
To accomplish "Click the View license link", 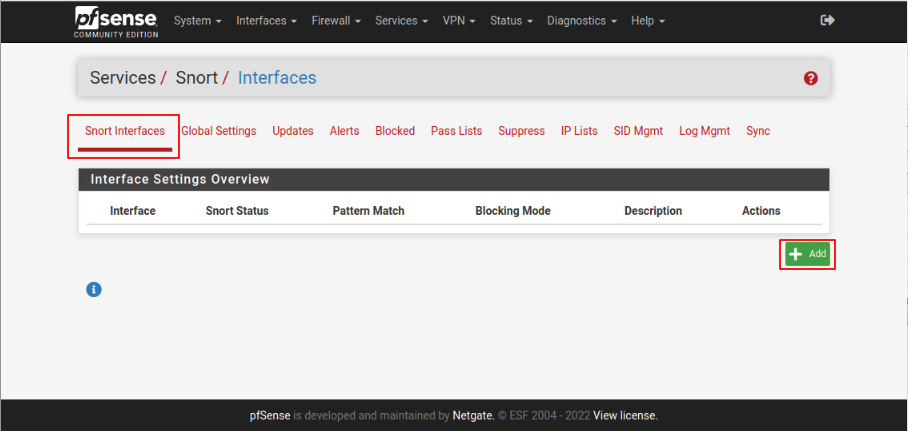I will coord(625,415).
